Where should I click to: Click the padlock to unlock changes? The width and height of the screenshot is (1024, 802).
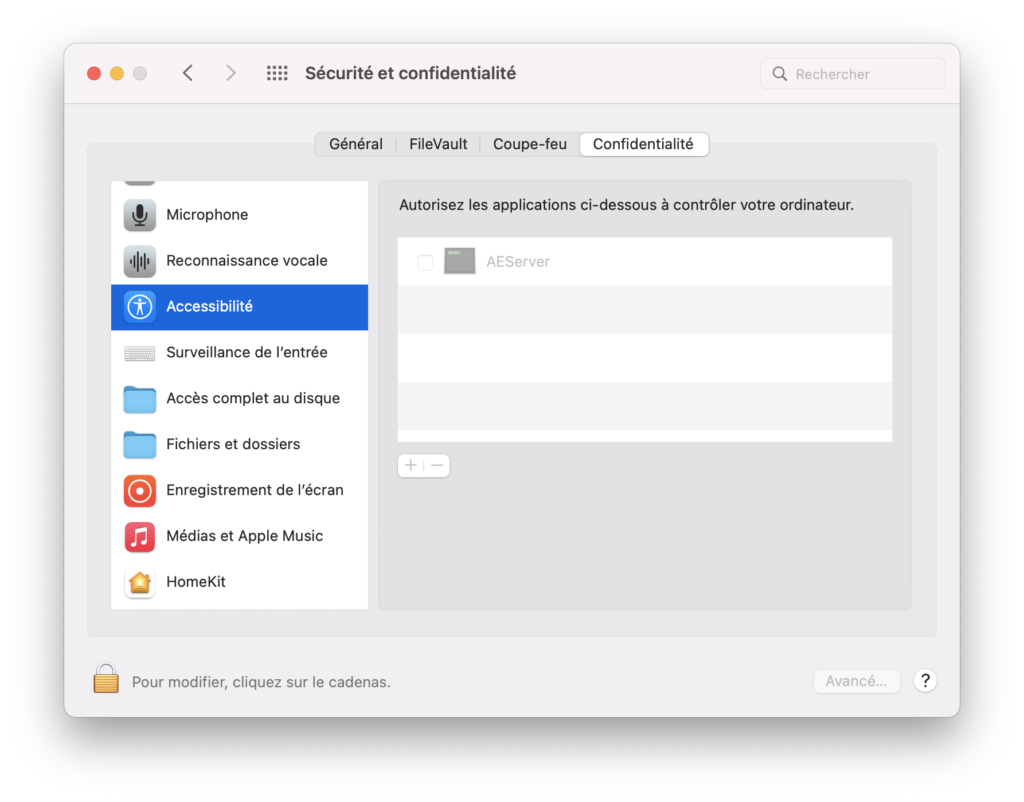106,679
